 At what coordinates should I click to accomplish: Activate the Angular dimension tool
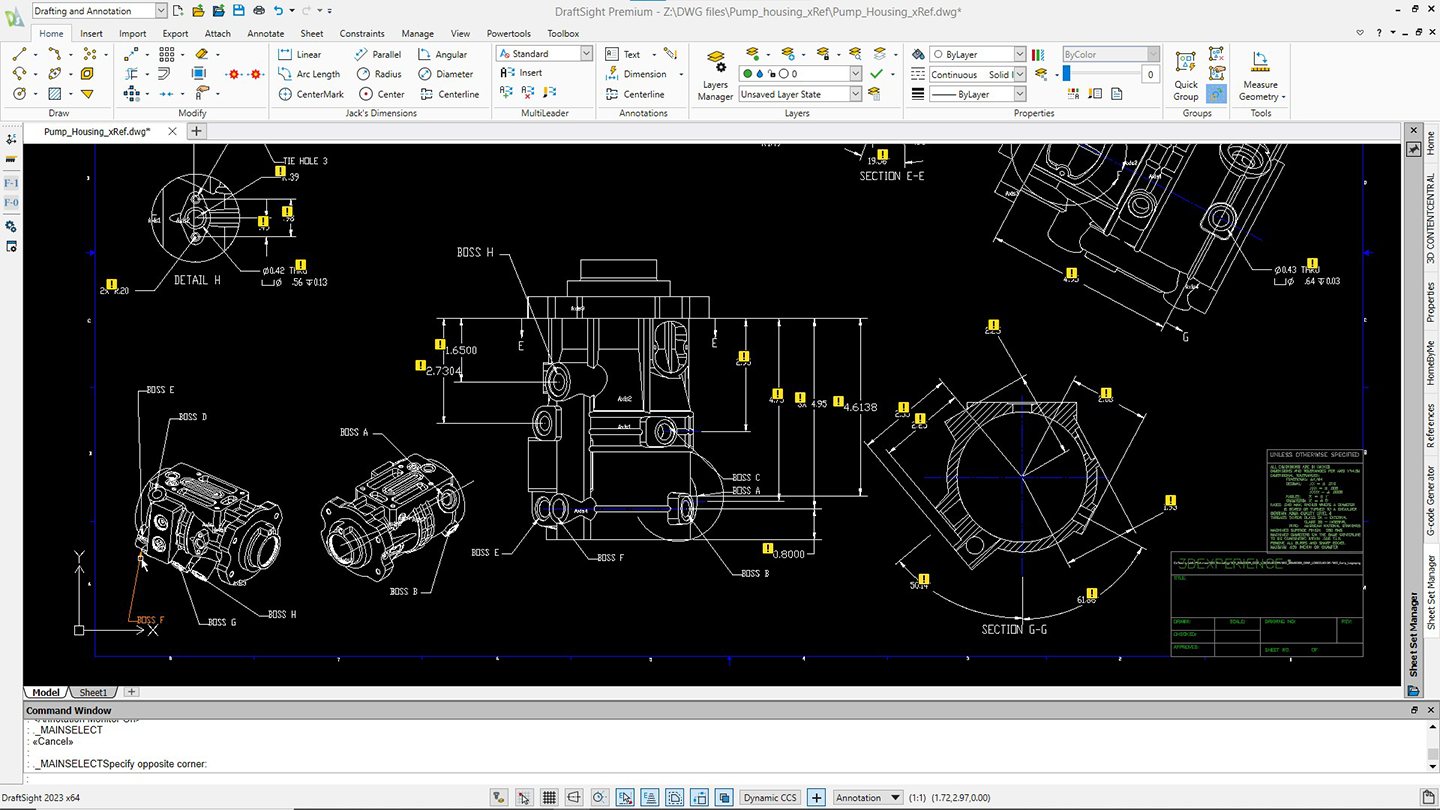point(443,54)
